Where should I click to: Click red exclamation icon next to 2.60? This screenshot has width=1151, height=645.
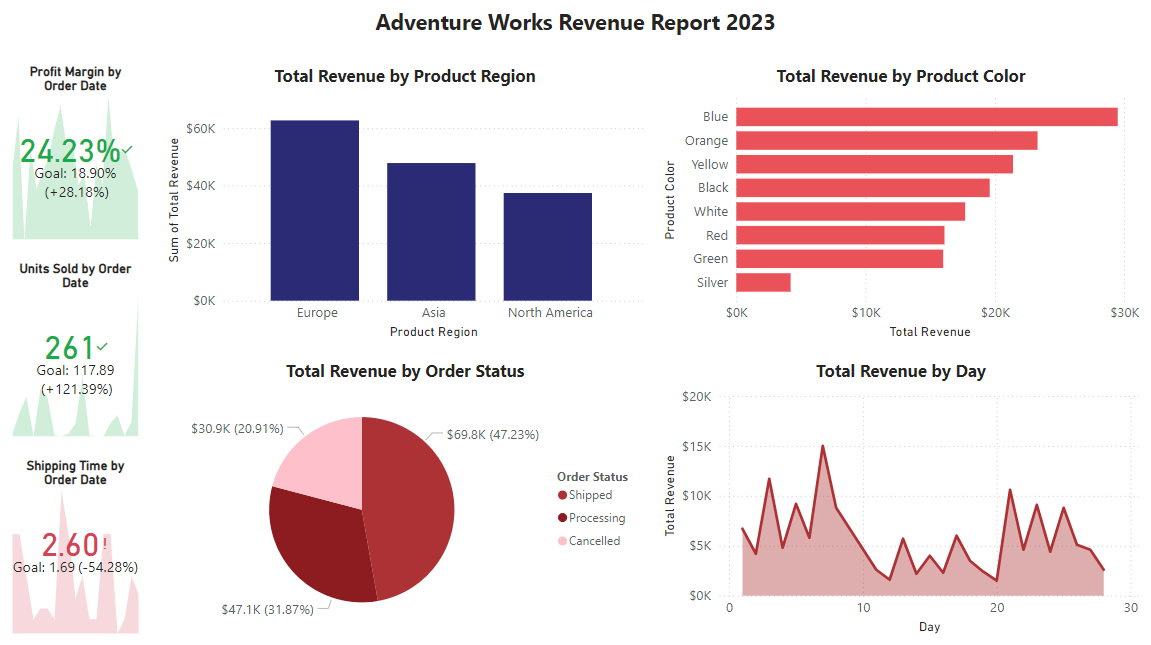tap(105, 543)
